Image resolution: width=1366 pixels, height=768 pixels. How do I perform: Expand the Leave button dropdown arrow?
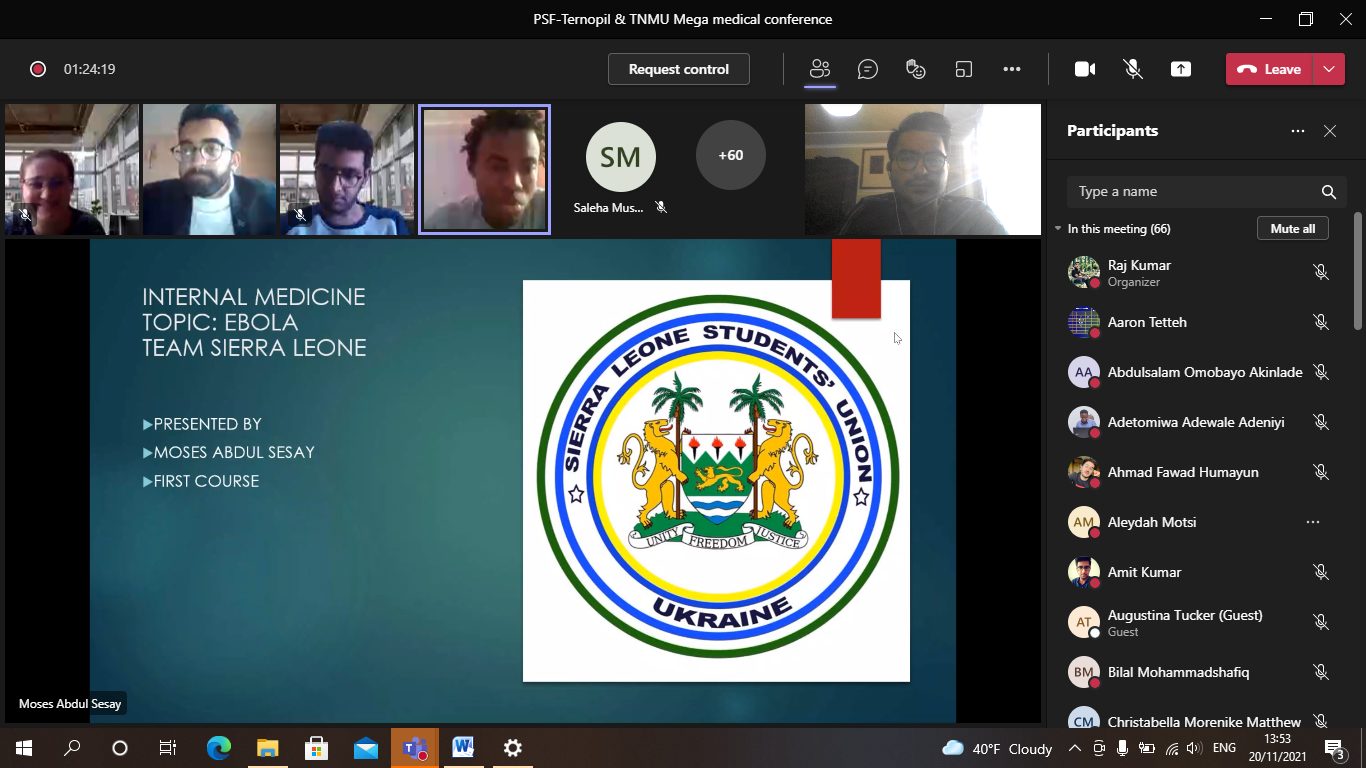point(1329,69)
